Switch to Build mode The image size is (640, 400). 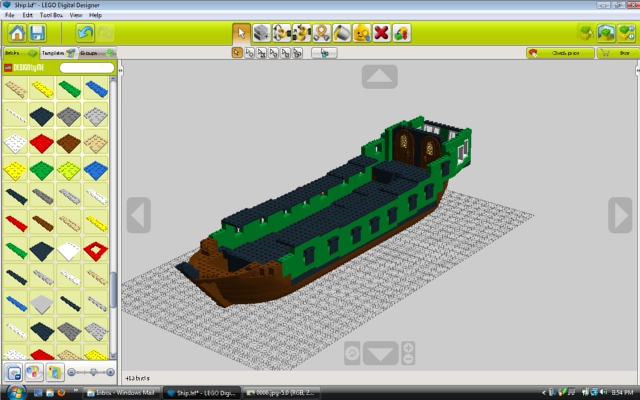click(x=587, y=33)
